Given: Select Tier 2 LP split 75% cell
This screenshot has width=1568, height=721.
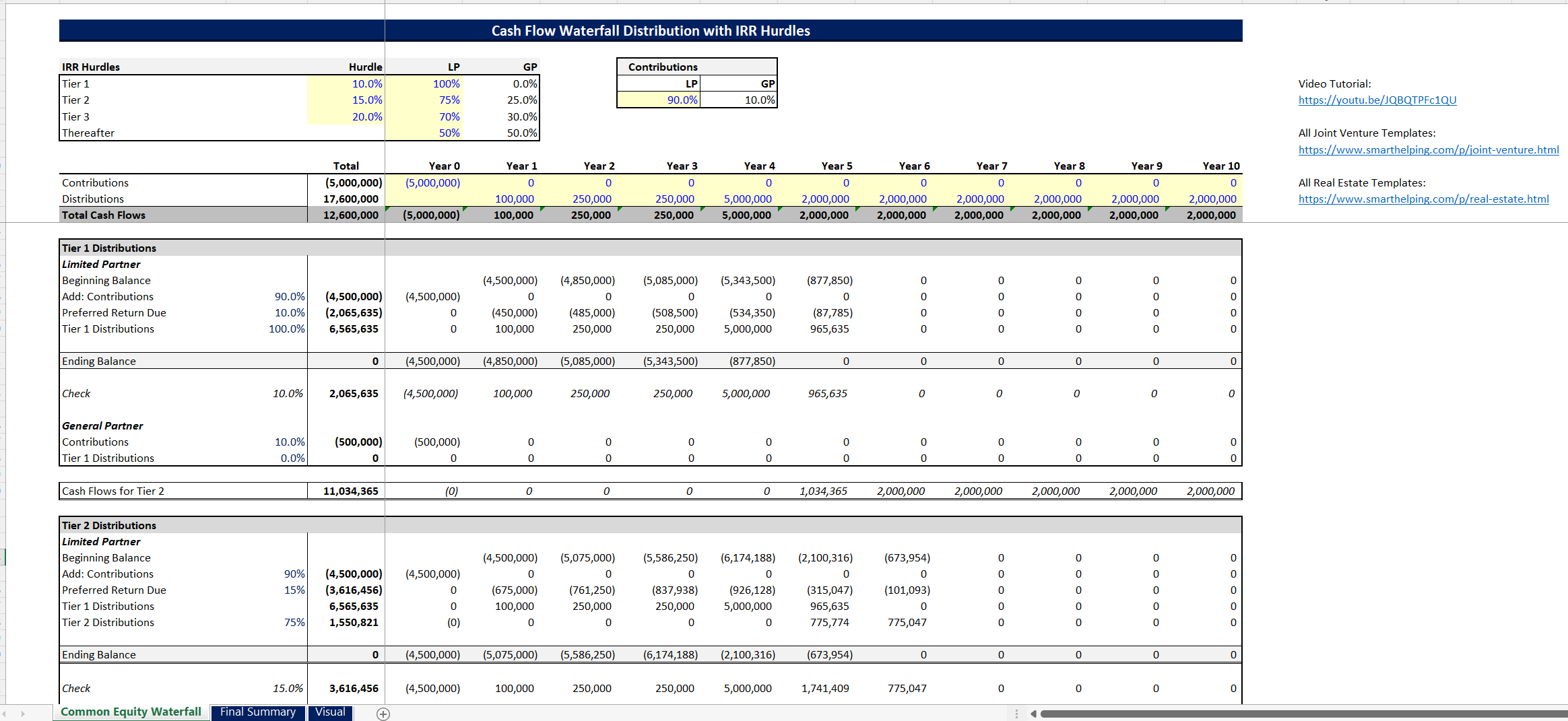Looking at the screenshot, I should (x=424, y=100).
